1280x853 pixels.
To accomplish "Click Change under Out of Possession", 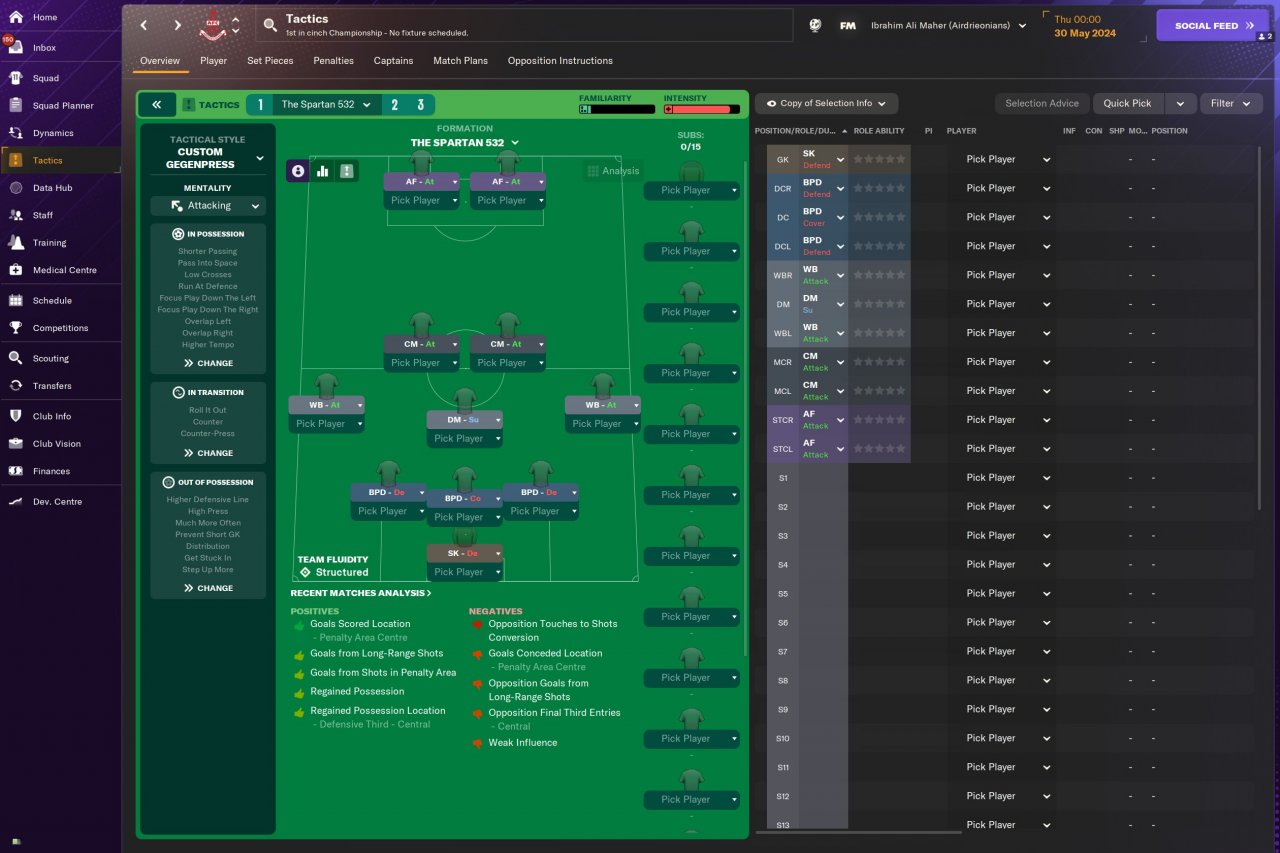I will (x=208, y=589).
